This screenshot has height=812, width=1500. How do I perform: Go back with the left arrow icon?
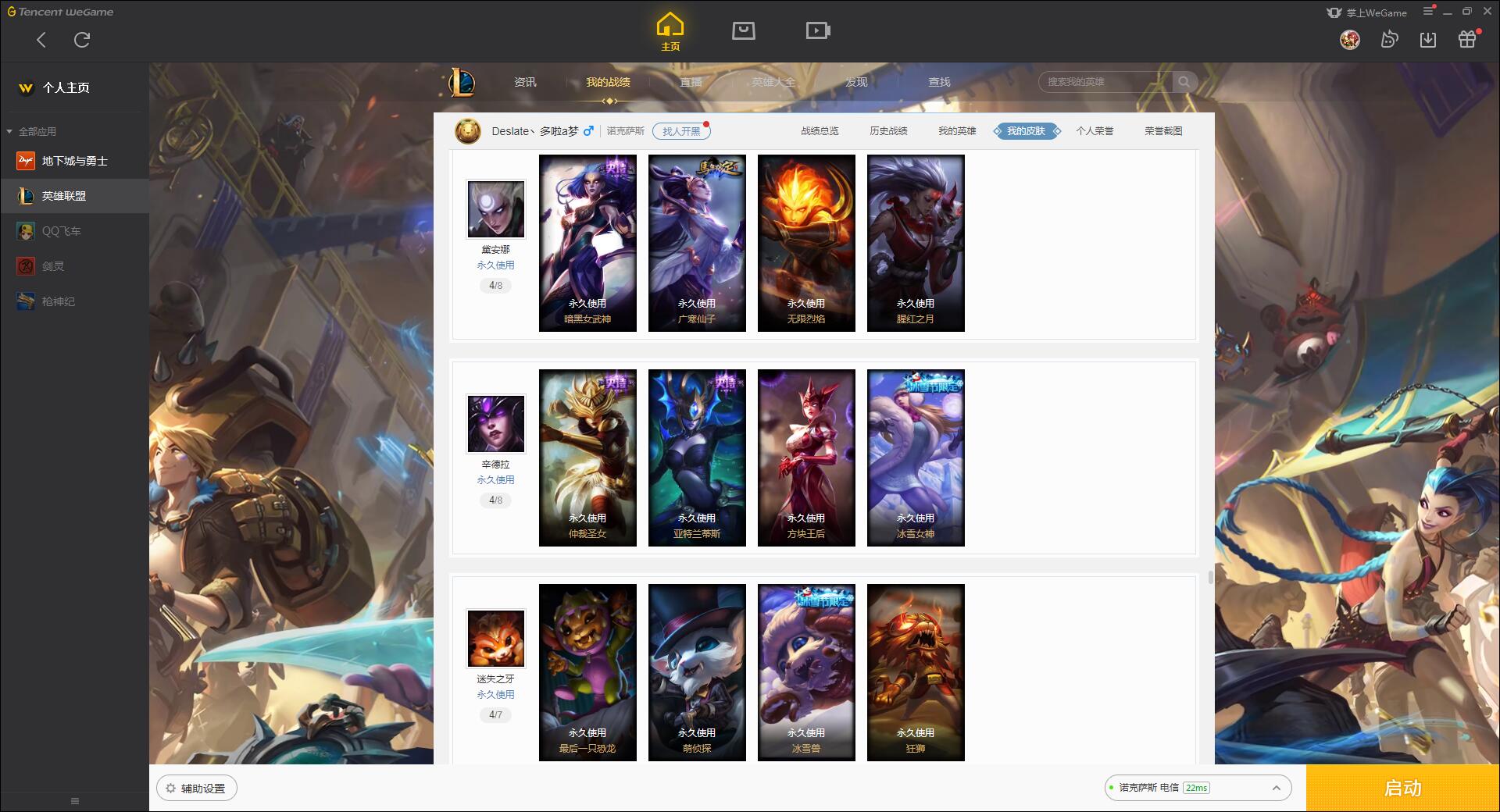[x=41, y=40]
